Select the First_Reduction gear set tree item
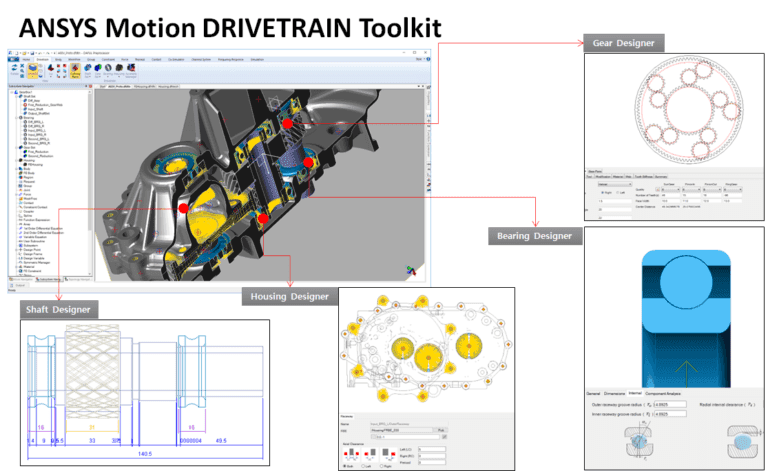Viewport: 768px width, 471px height. (35, 152)
